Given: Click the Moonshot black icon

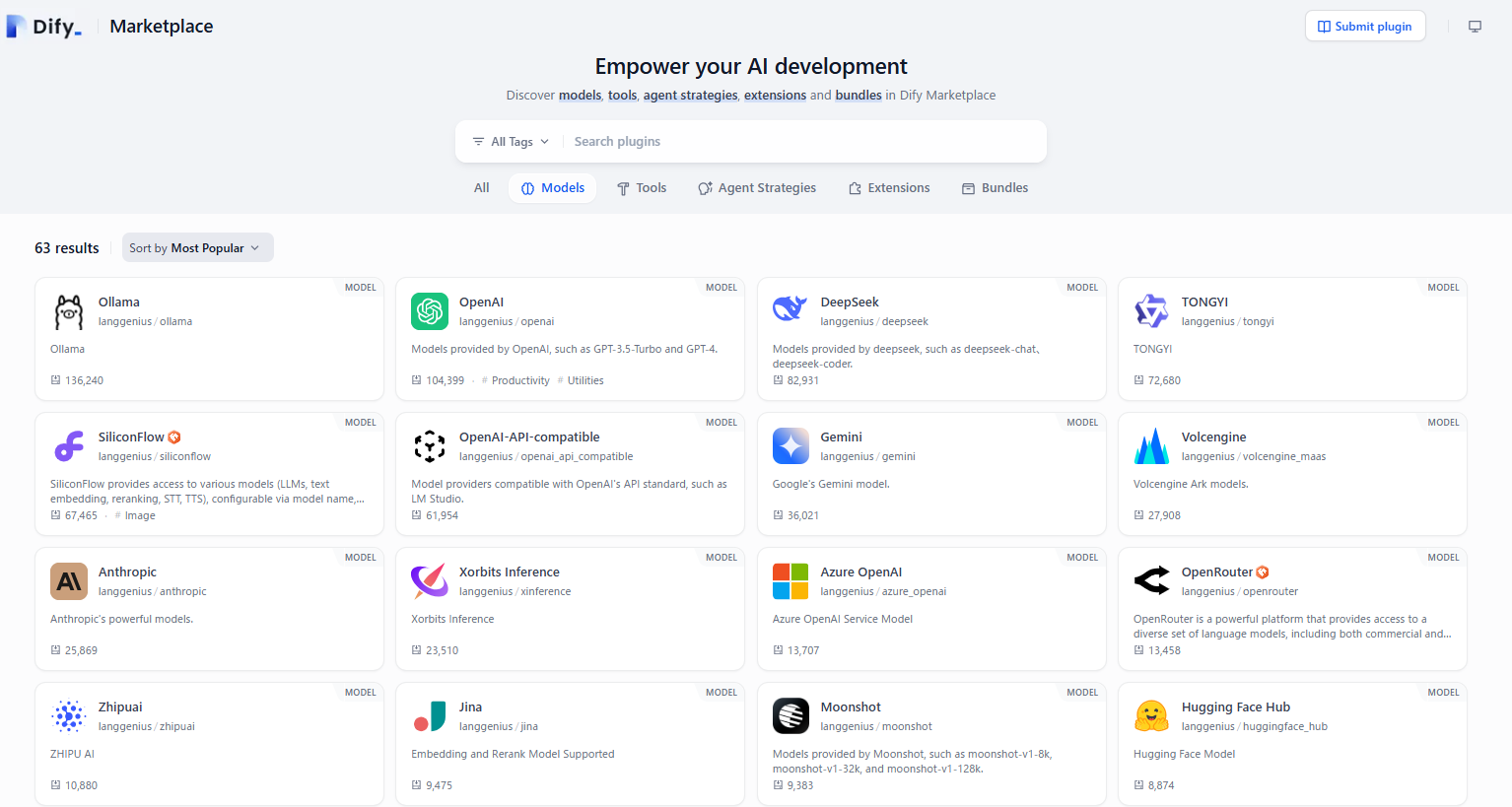Looking at the screenshot, I should click(790, 716).
